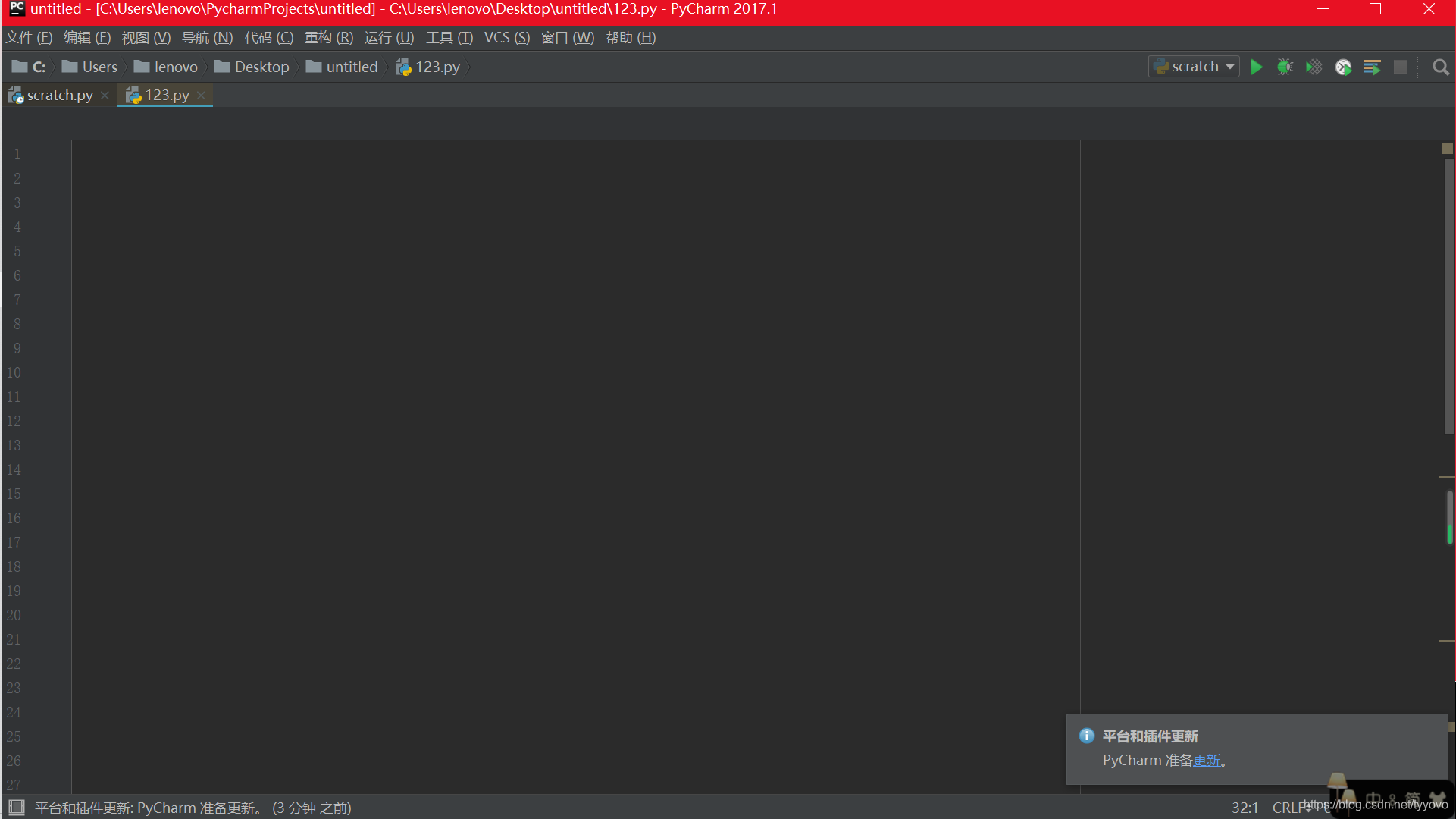Open the 代码 (C) menu
1456x819 pixels.
(268, 37)
